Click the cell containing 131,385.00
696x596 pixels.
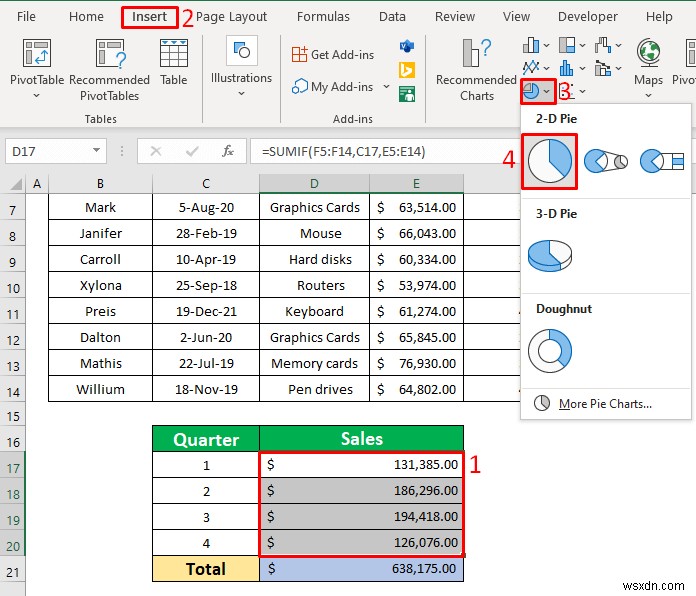361,465
